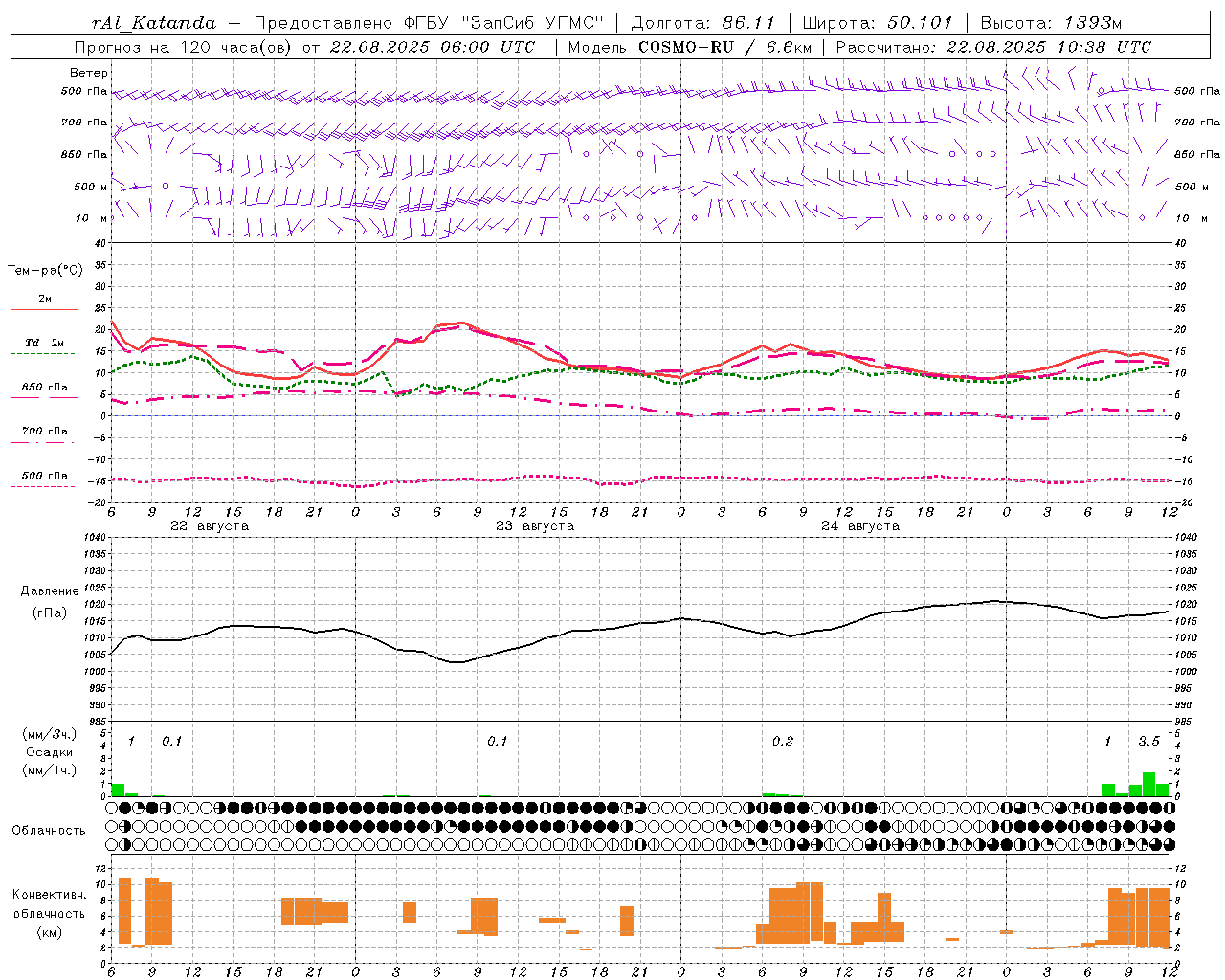Select the Давление pressure panel label
1225x980 pixels.
tap(50, 591)
